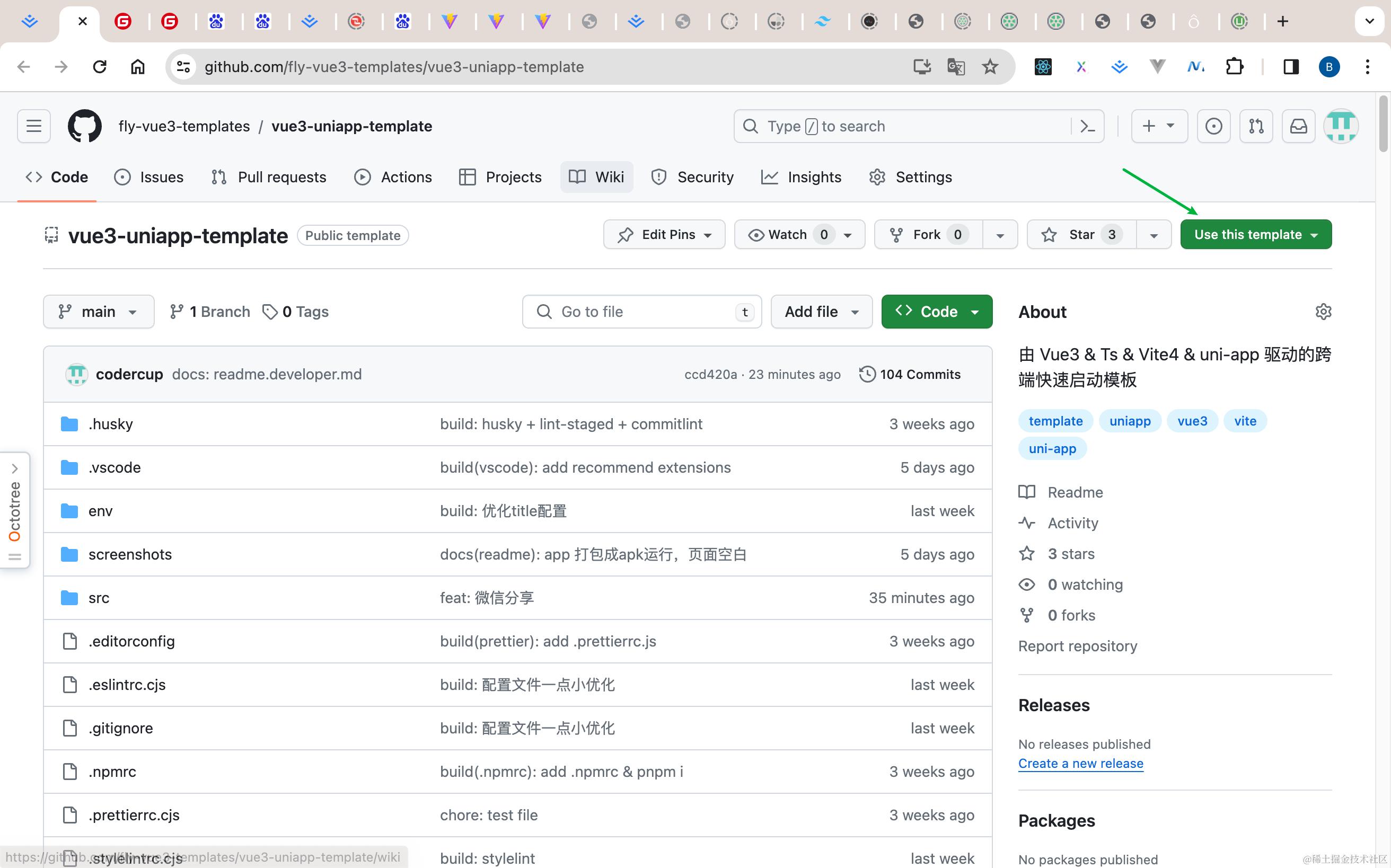Screen dimensions: 1391x868
Task: Open the global navigation hamburger icon
Action: click(33, 126)
